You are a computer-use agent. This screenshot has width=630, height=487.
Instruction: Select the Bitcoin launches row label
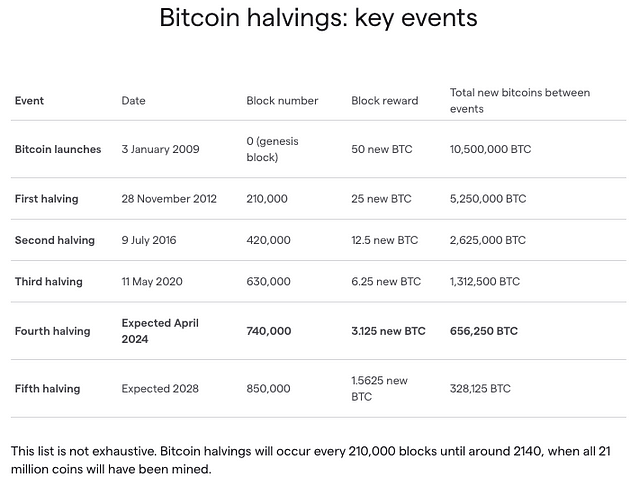click(57, 149)
